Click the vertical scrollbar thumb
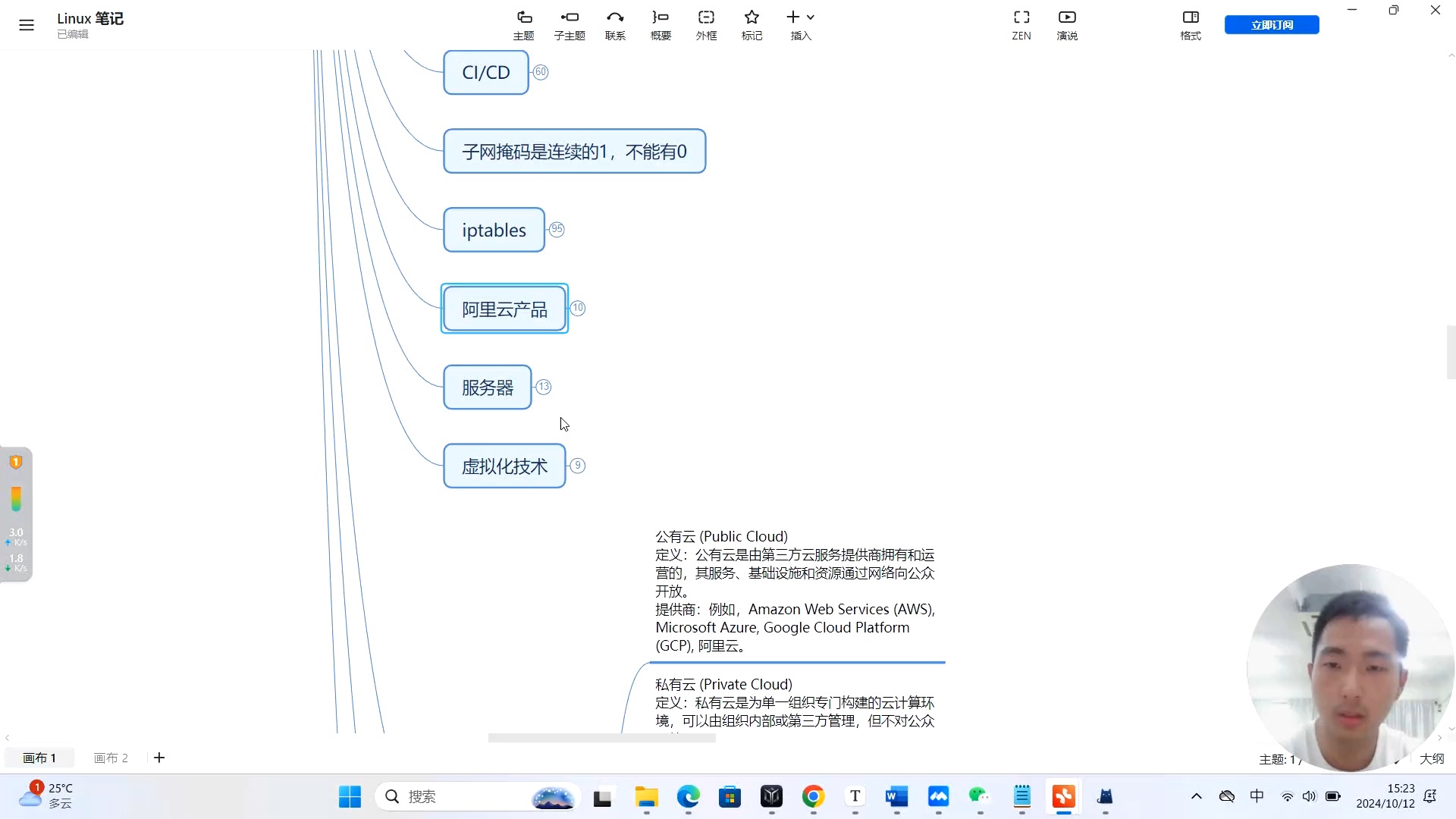1456x819 pixels. [x=1451, y=352]
